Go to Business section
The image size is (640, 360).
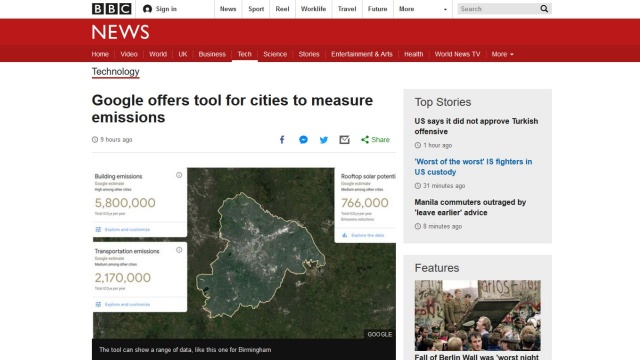[x=212, y=54]
